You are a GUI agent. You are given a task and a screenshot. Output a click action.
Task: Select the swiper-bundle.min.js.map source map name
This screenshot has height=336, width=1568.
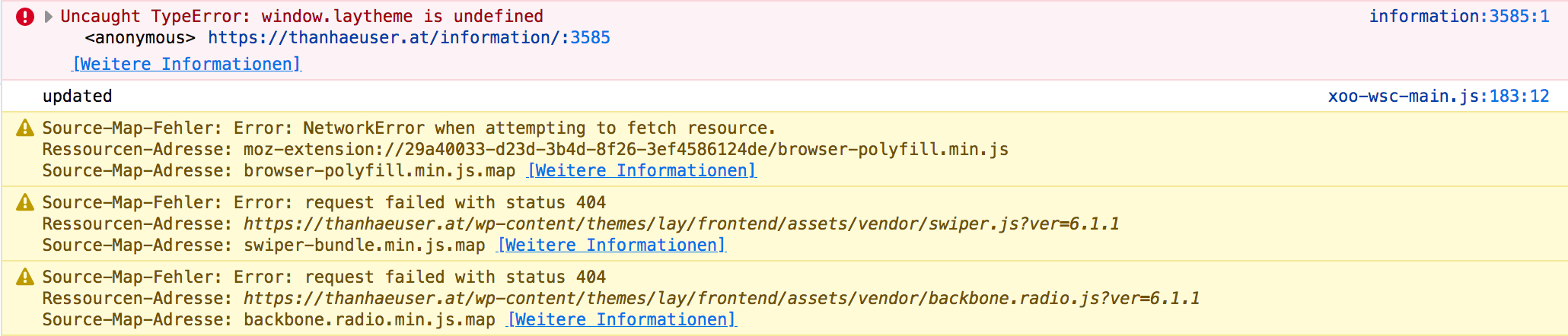pos(364,245)
